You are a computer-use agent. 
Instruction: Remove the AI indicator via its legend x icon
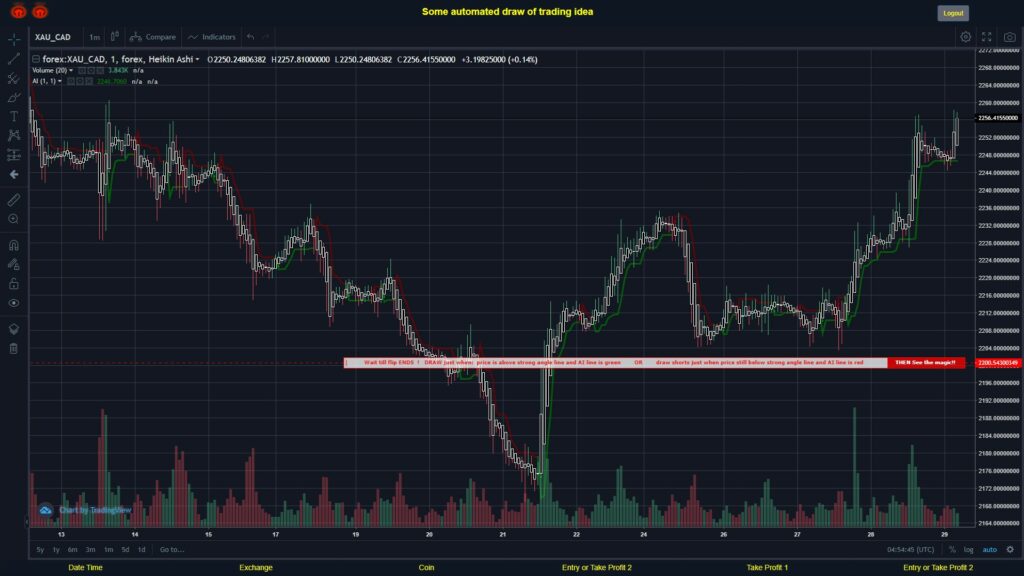click(x=89, y=82)
